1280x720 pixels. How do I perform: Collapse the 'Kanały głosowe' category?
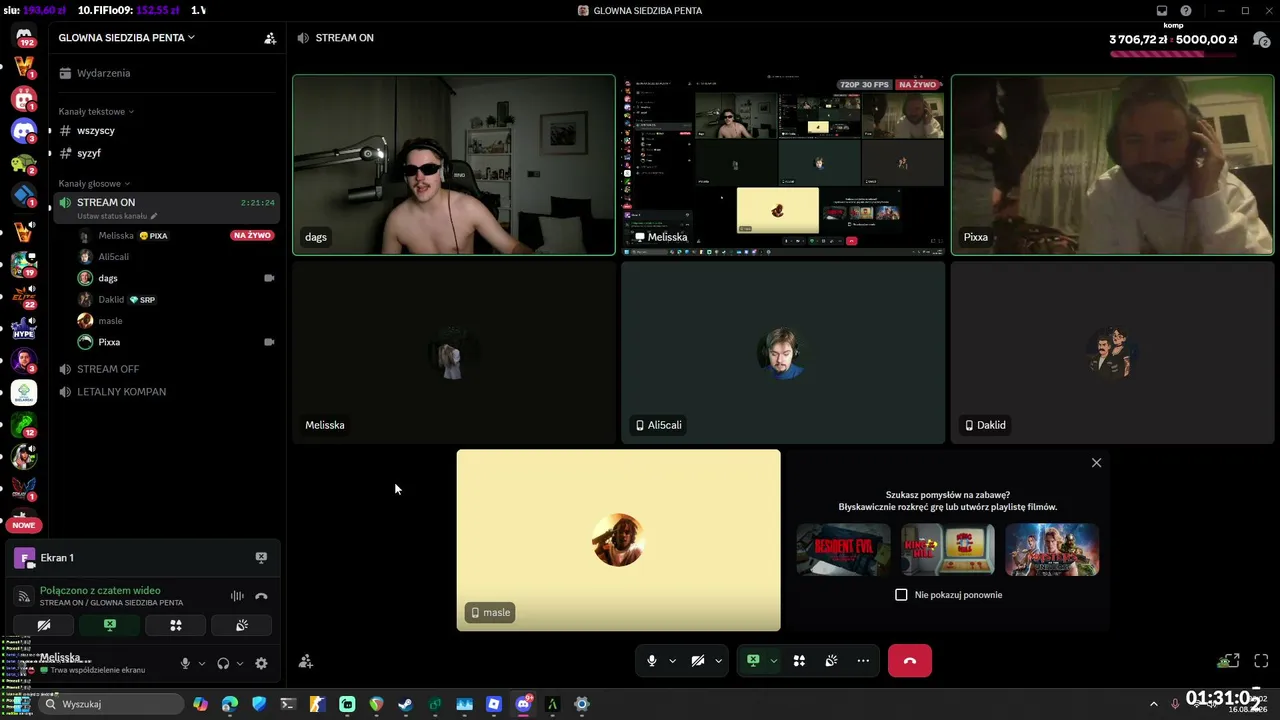[94, 184]
